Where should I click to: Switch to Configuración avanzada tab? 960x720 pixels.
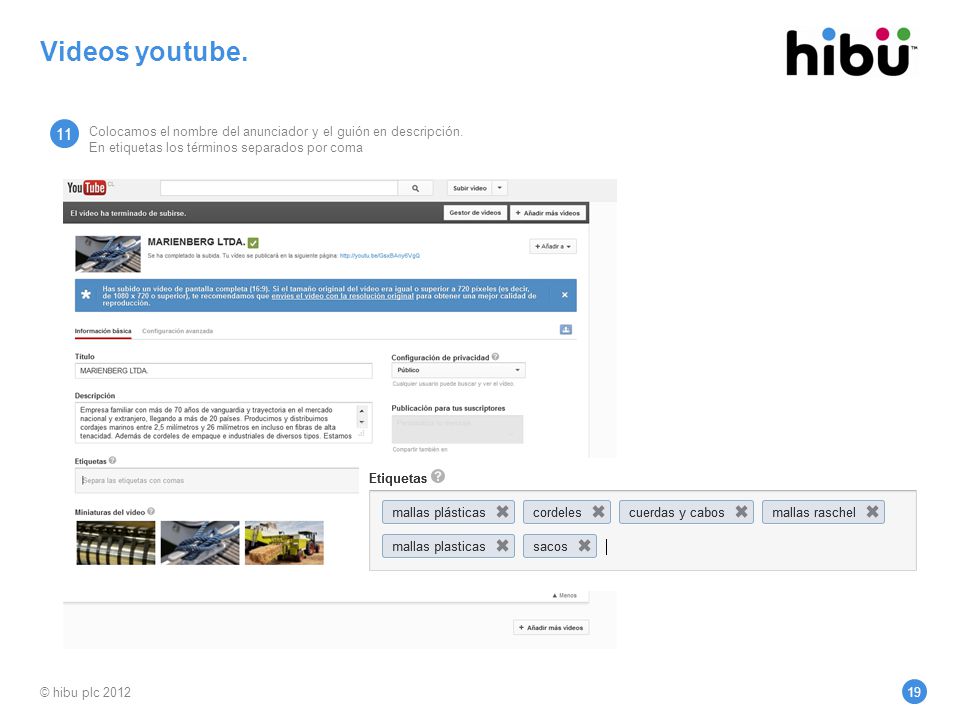[x=178, y=331]
